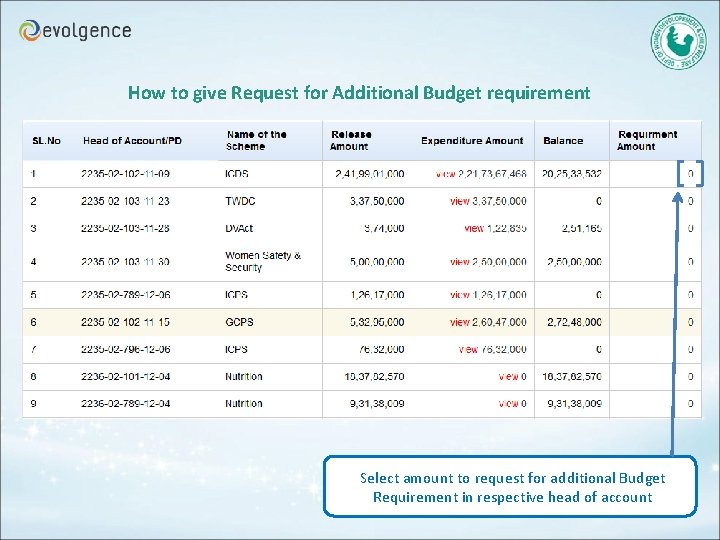The image size is (720, 540).
Task: Click serial number 6 in GCPS row
Action: 34,322
